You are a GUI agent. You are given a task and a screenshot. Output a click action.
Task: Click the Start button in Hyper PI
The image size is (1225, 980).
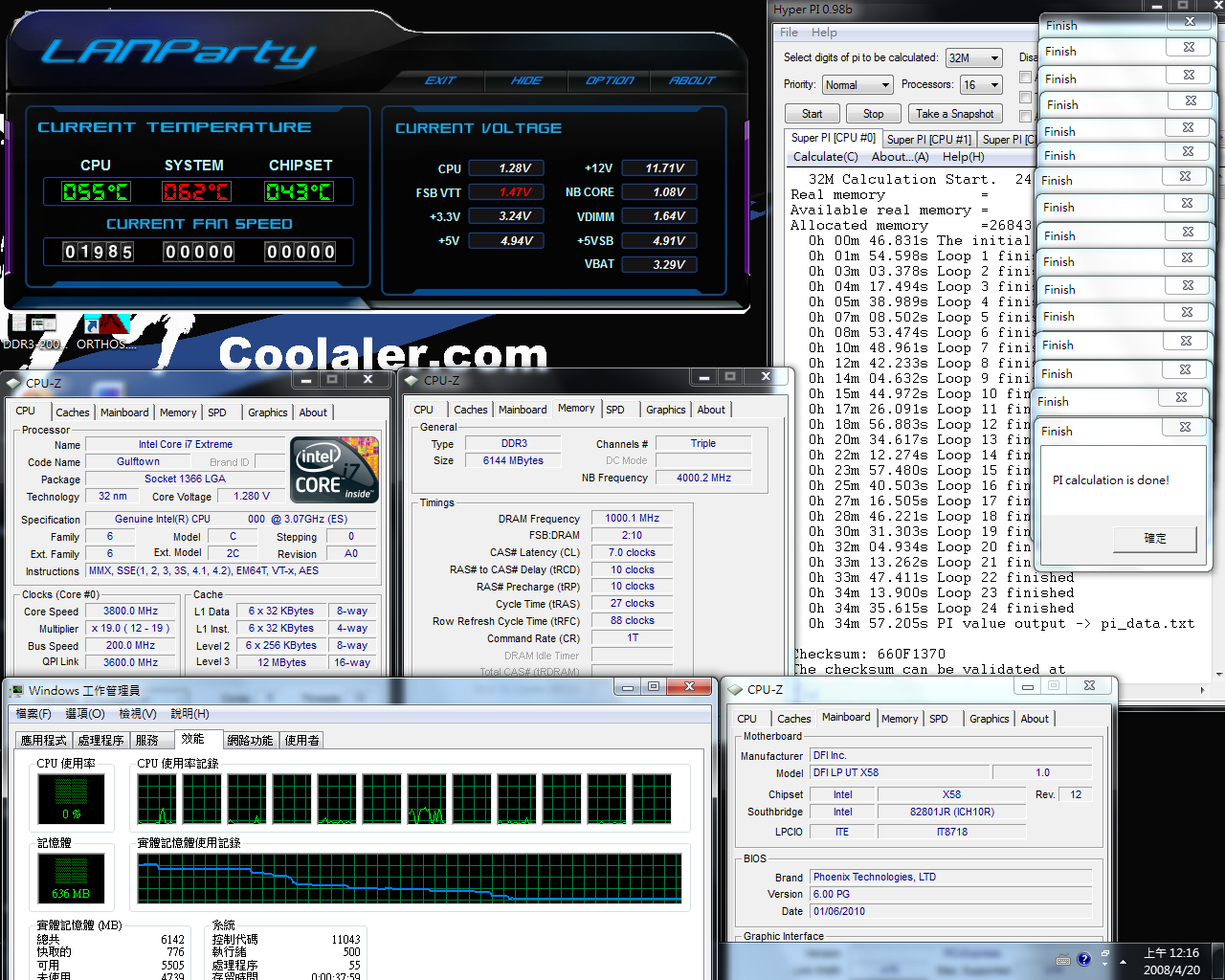[x=813, y=114]
